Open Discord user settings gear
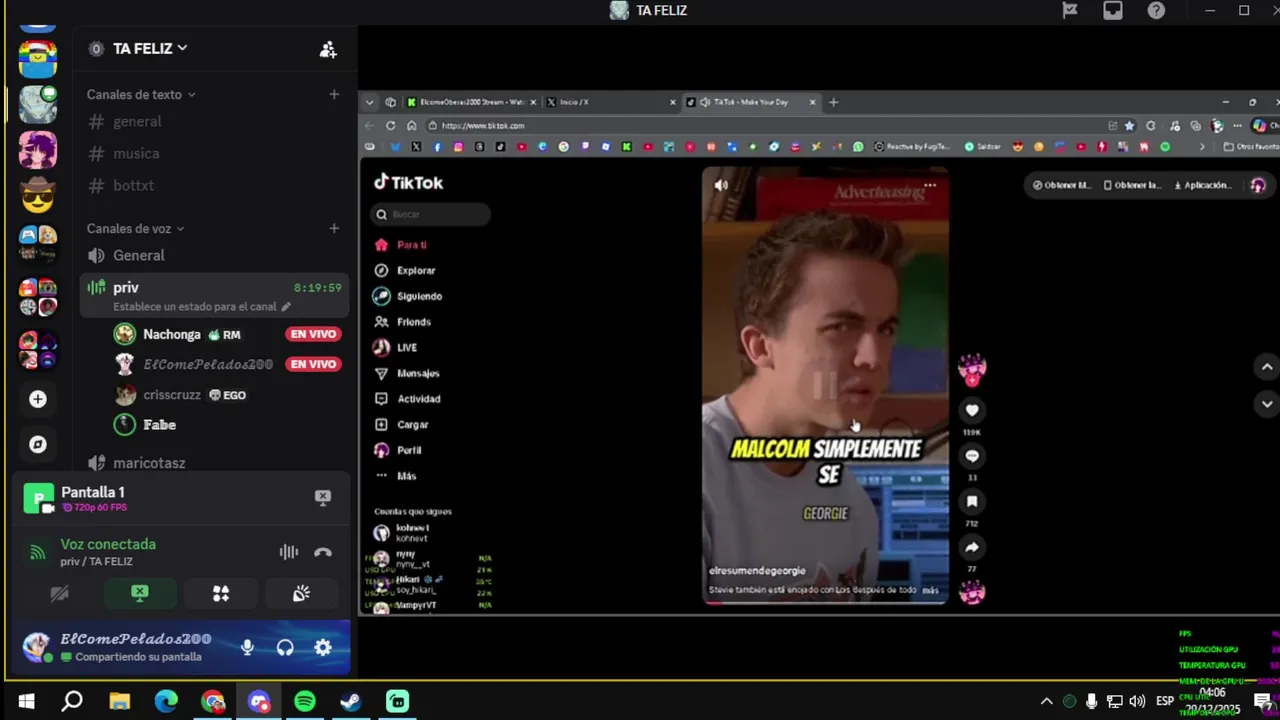 pos(323,647)
